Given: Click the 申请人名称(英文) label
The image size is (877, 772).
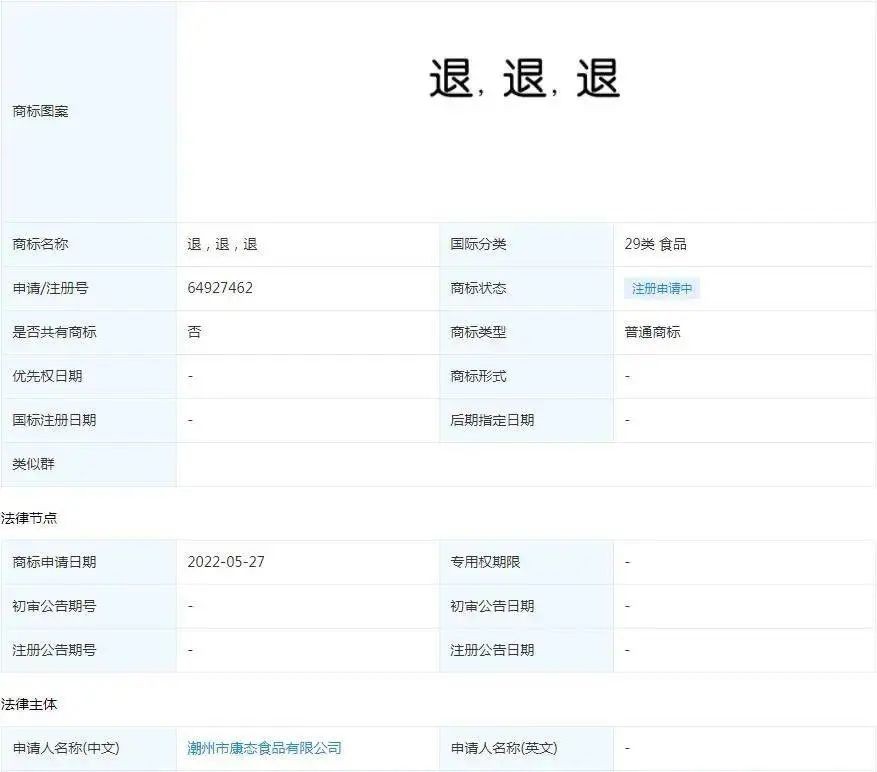Looking at the screenshot, I should point(504,748).
